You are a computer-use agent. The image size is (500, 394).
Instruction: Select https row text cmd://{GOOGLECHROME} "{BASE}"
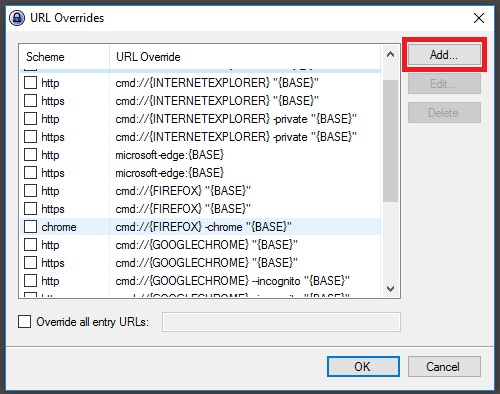206,263
